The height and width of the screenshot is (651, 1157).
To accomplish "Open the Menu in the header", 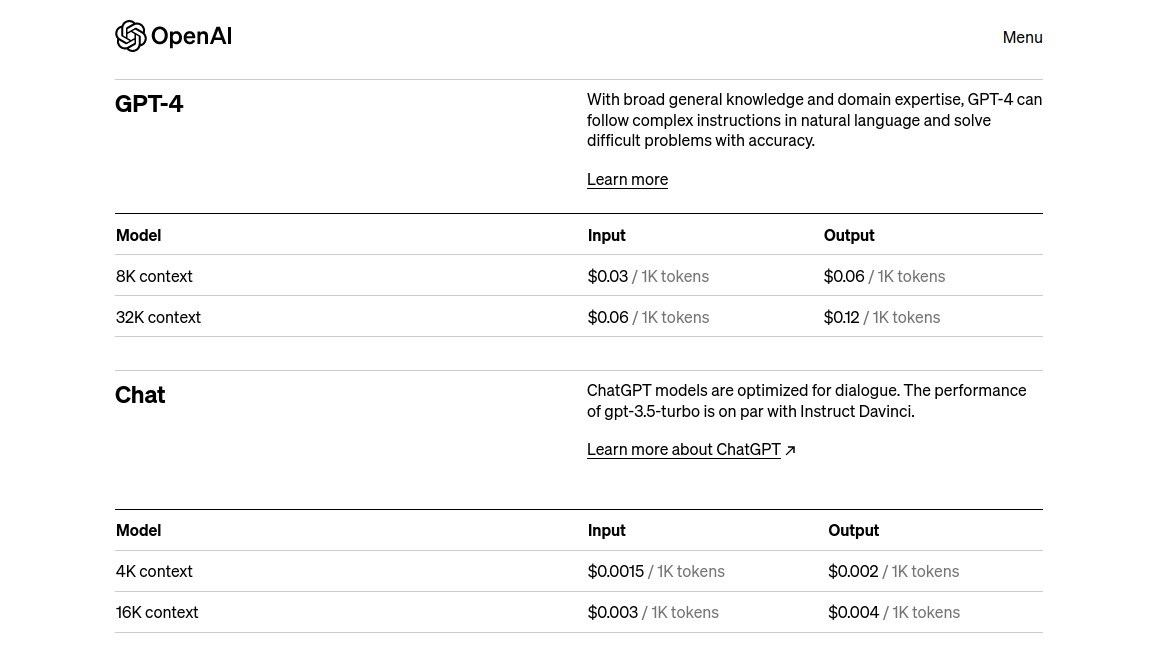I will (x=1022, y=37).
